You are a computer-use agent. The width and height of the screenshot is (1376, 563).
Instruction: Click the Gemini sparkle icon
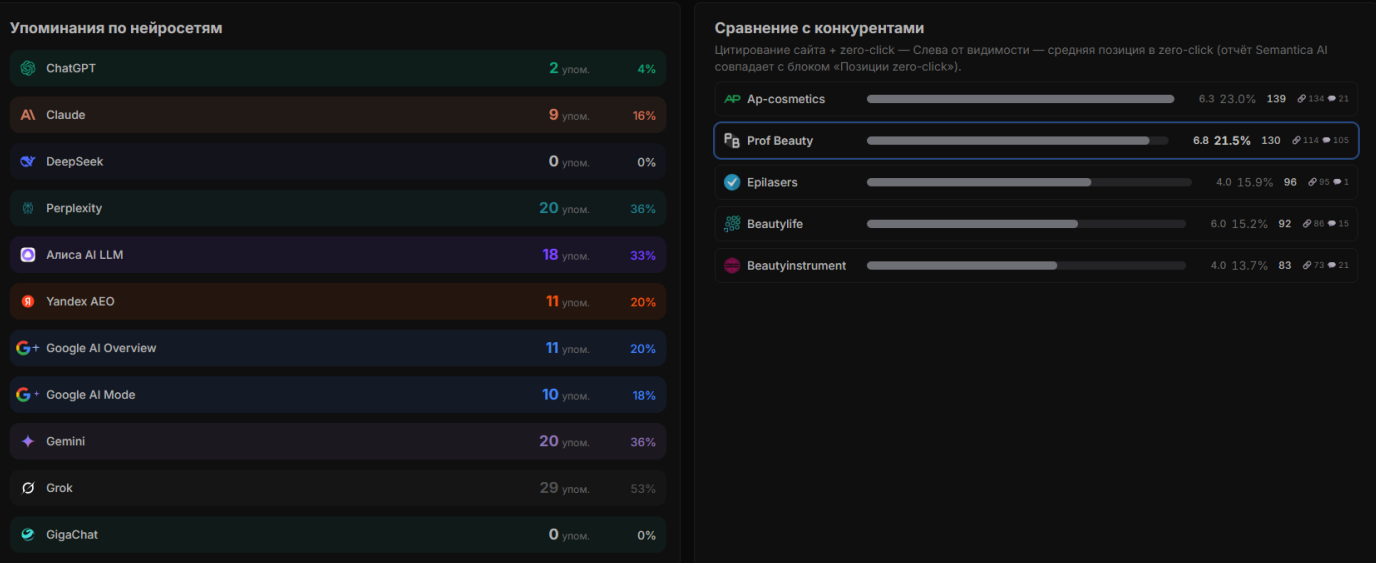point(28,441)
